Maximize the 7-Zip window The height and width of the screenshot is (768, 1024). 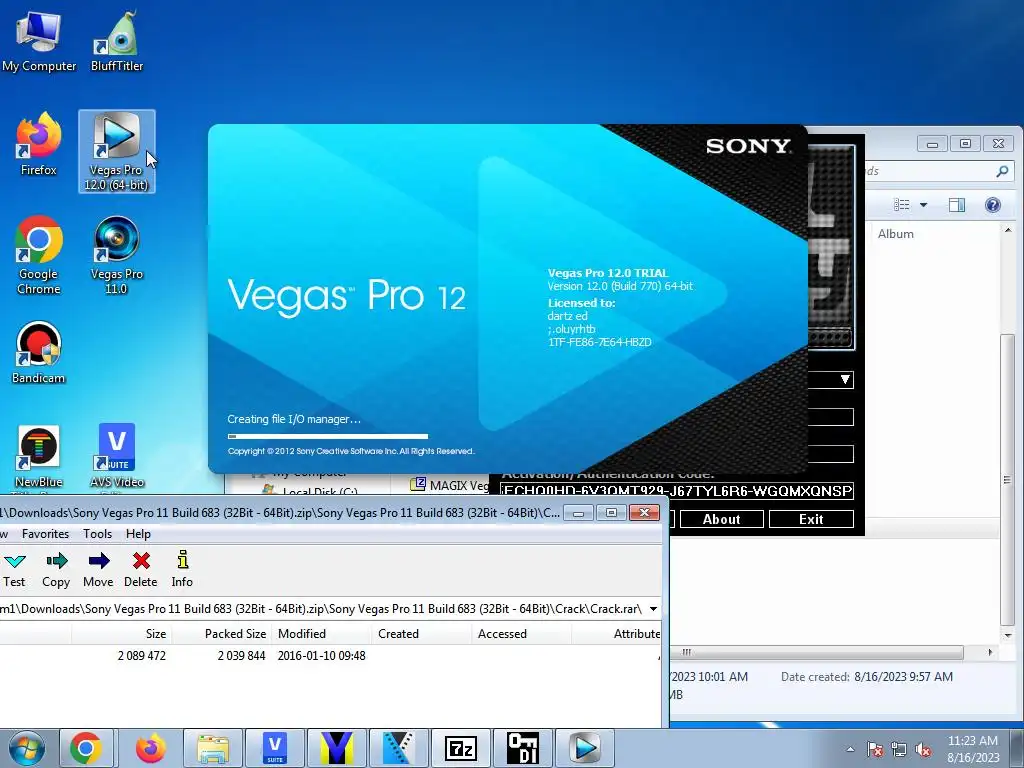(611, 513)
